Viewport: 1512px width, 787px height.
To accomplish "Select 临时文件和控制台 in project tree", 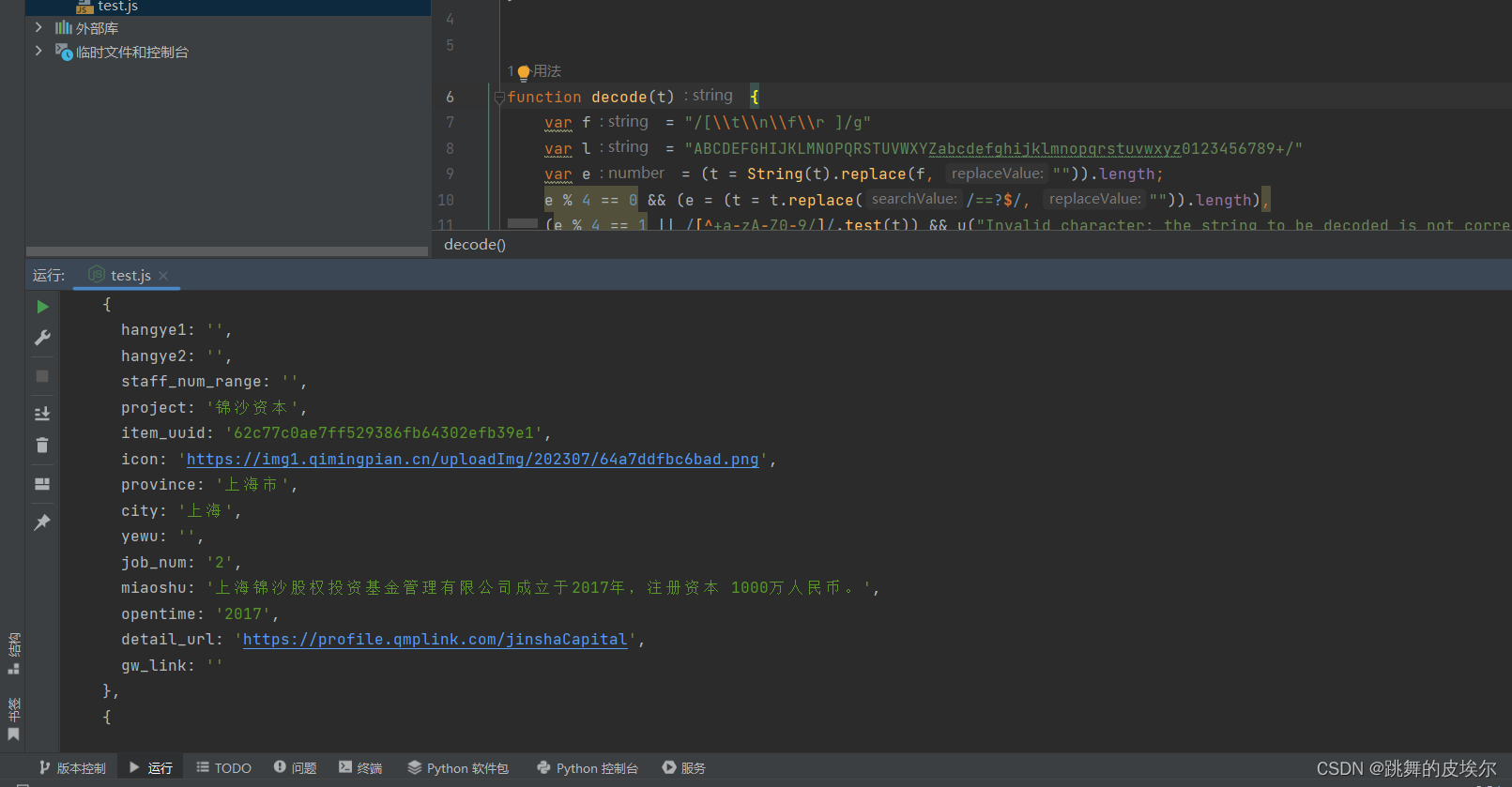I will pos(132,53).
